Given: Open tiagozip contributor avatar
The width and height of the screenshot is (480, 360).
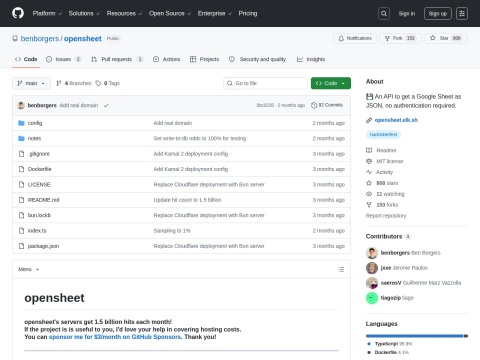Looking at the screenshot, I should [372, 298].
